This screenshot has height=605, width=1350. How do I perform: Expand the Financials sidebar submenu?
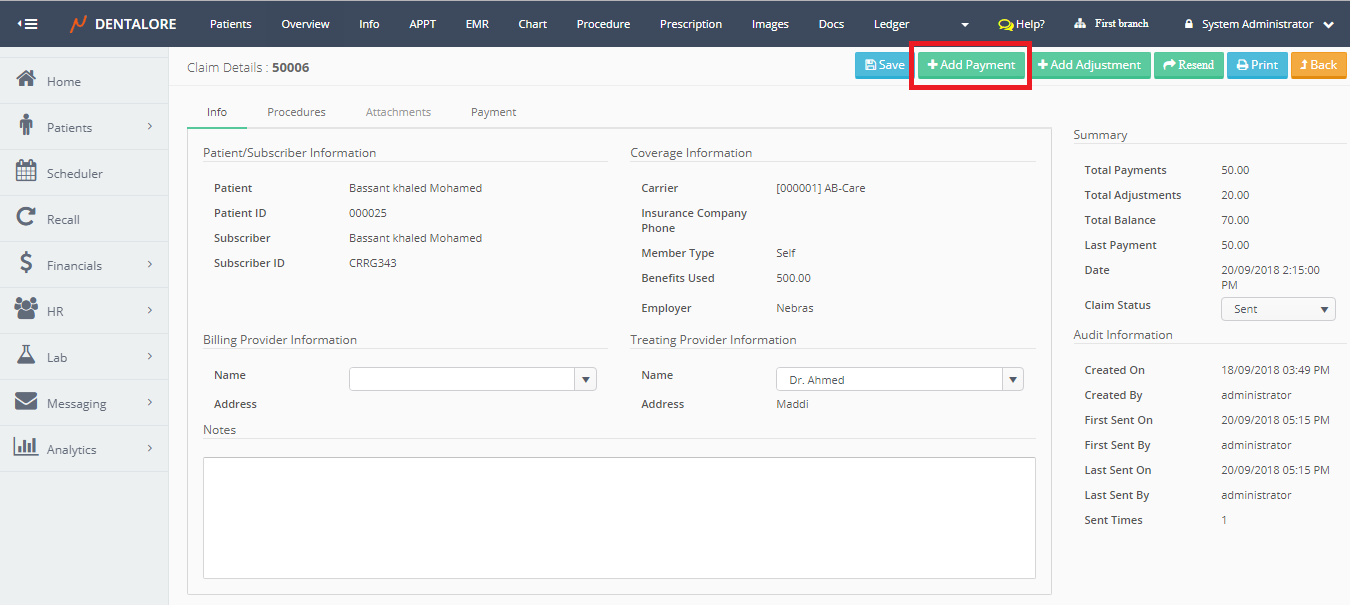coord(150,265)
